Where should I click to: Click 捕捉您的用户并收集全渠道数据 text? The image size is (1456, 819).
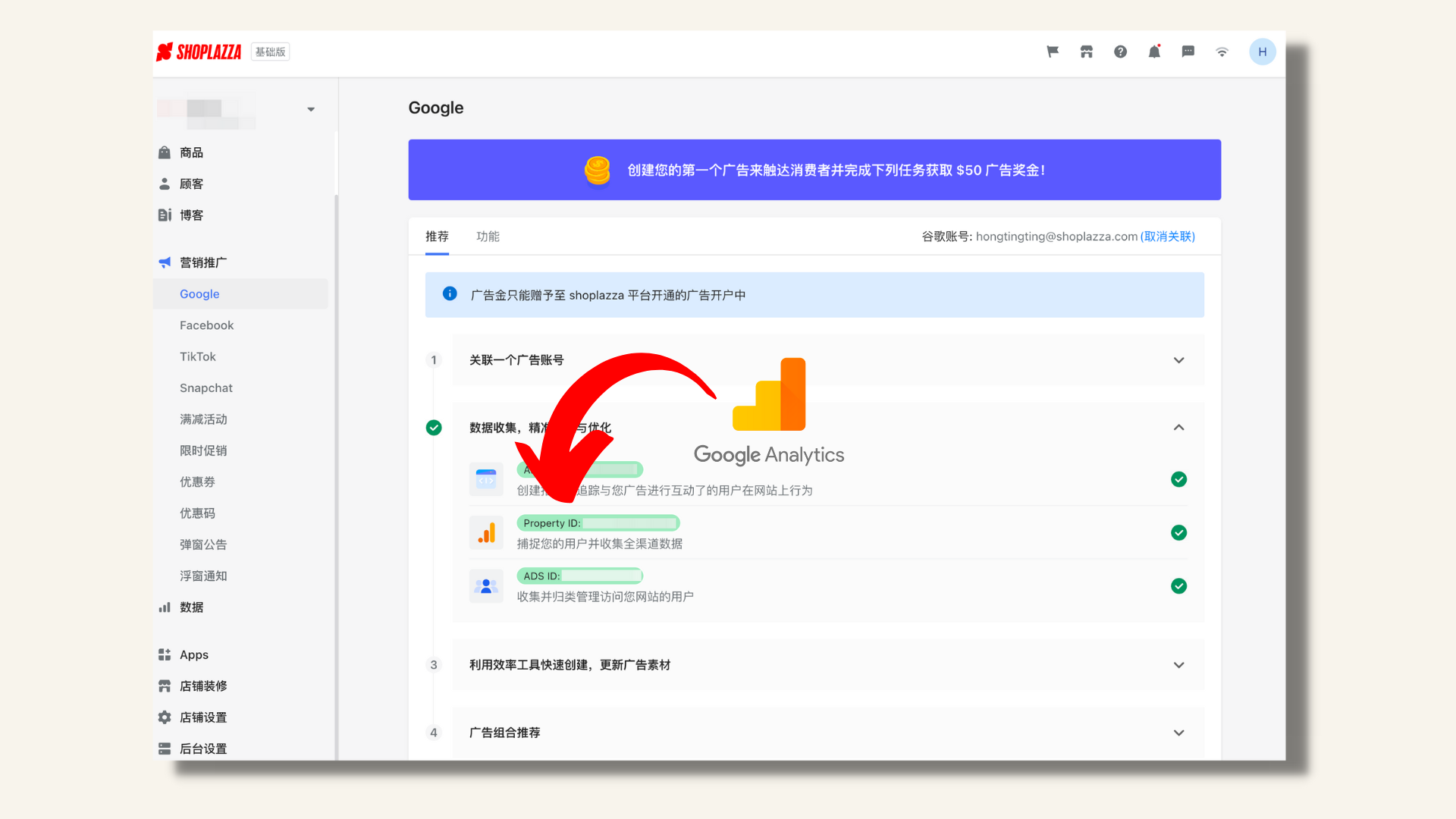(600, 544)
